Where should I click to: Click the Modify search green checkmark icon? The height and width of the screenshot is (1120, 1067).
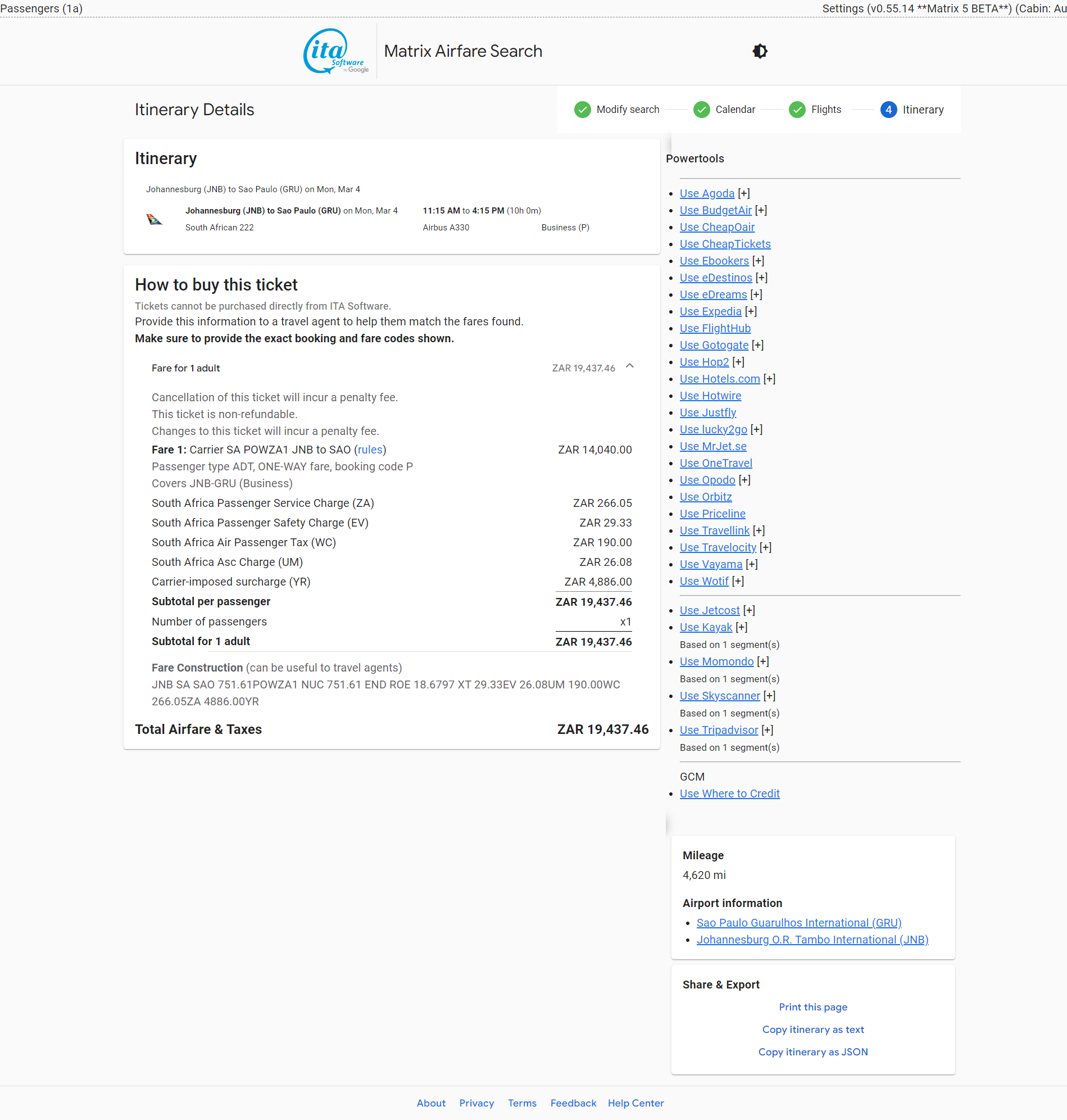click(x=582, y=109)
